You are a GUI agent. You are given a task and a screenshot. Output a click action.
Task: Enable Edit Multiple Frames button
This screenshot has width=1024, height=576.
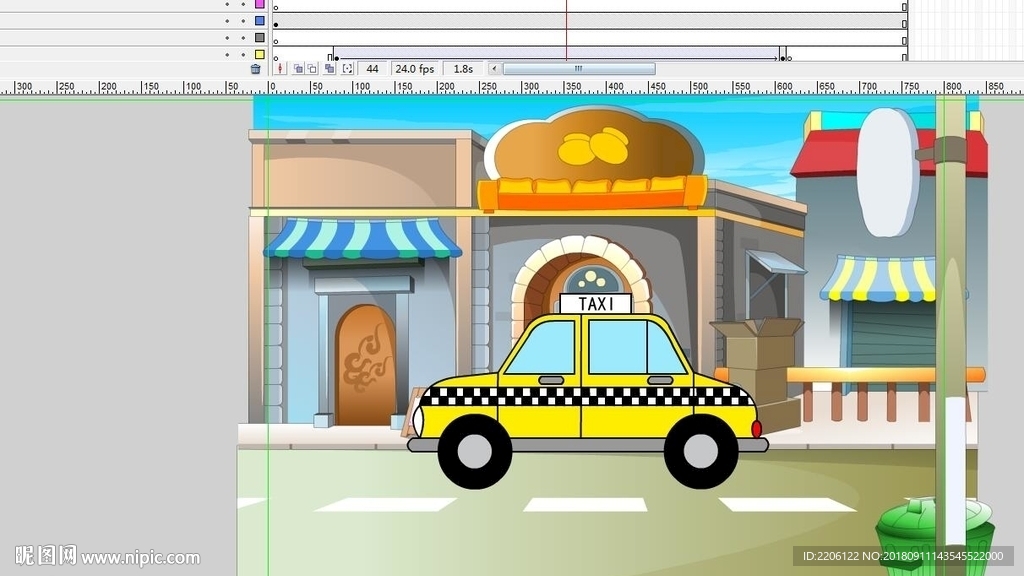point(329,69)
